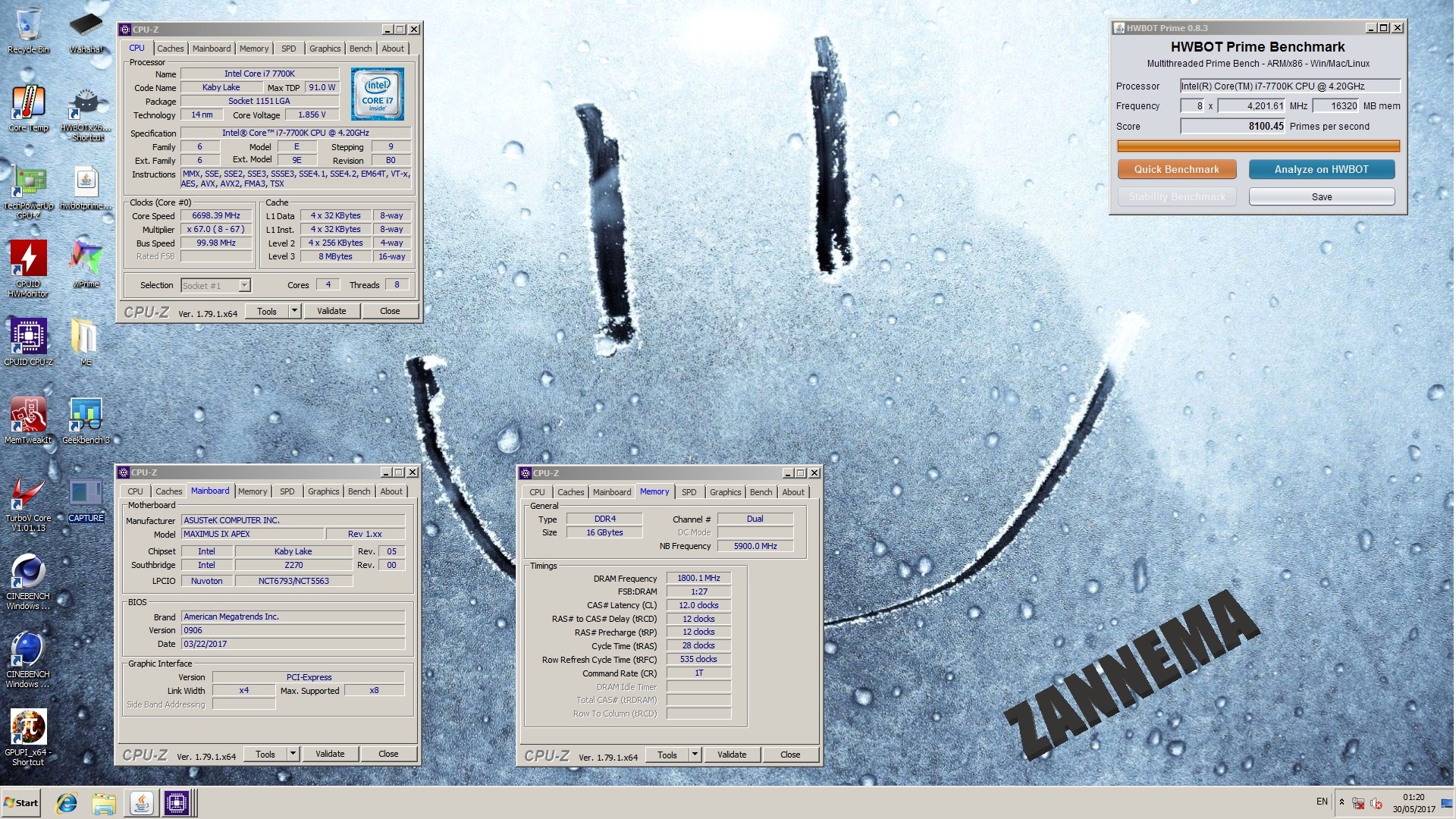Open the Recycle Bin desktop icon
This screenshot has width=1456, height=819.
click(x=28, y=30)
